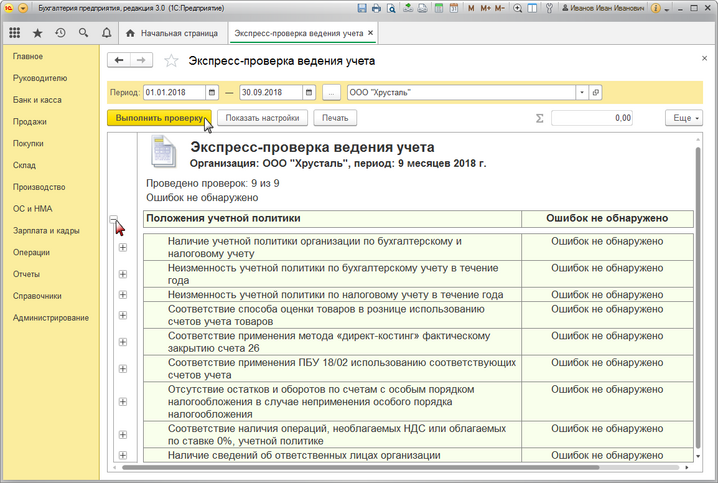Open Favorites star icon in tool panel

click(38, 33)
